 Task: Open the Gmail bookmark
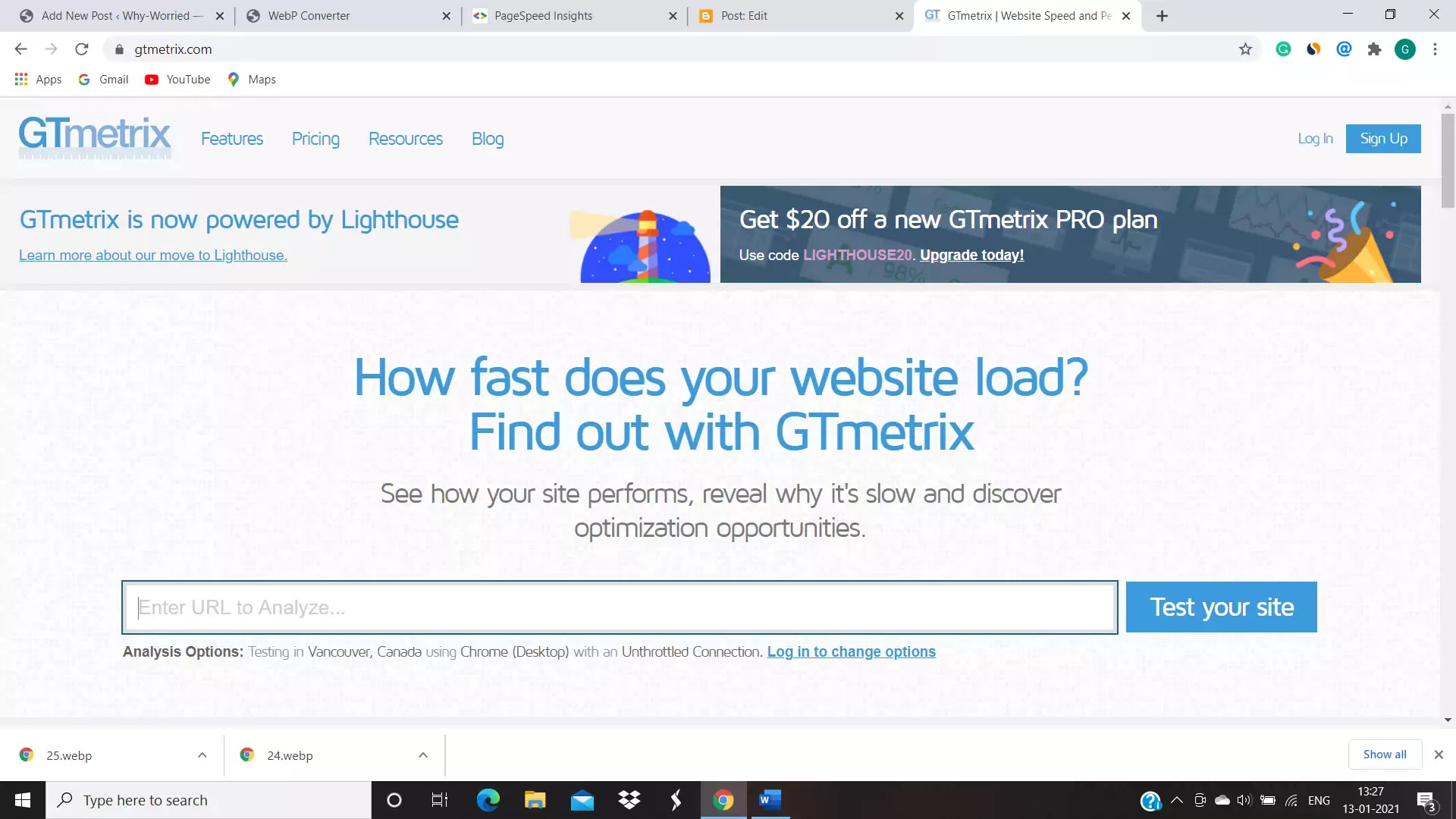(104, 79)
